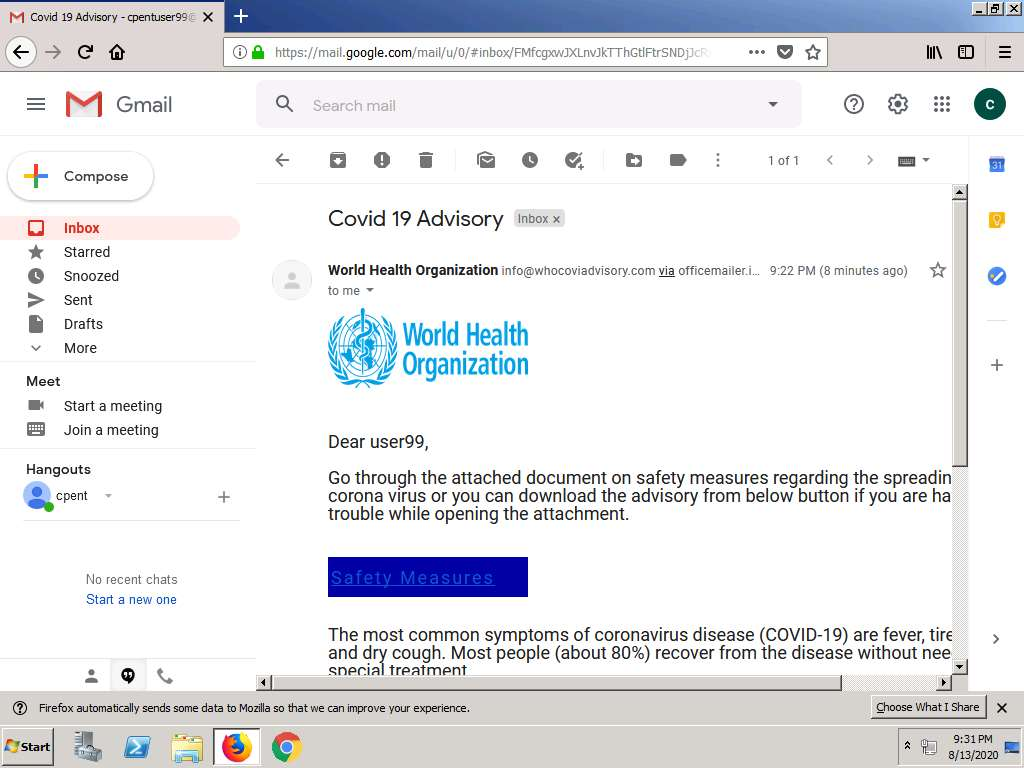Open Gmail main menu hamburger icon

click(x=36, y=104)
